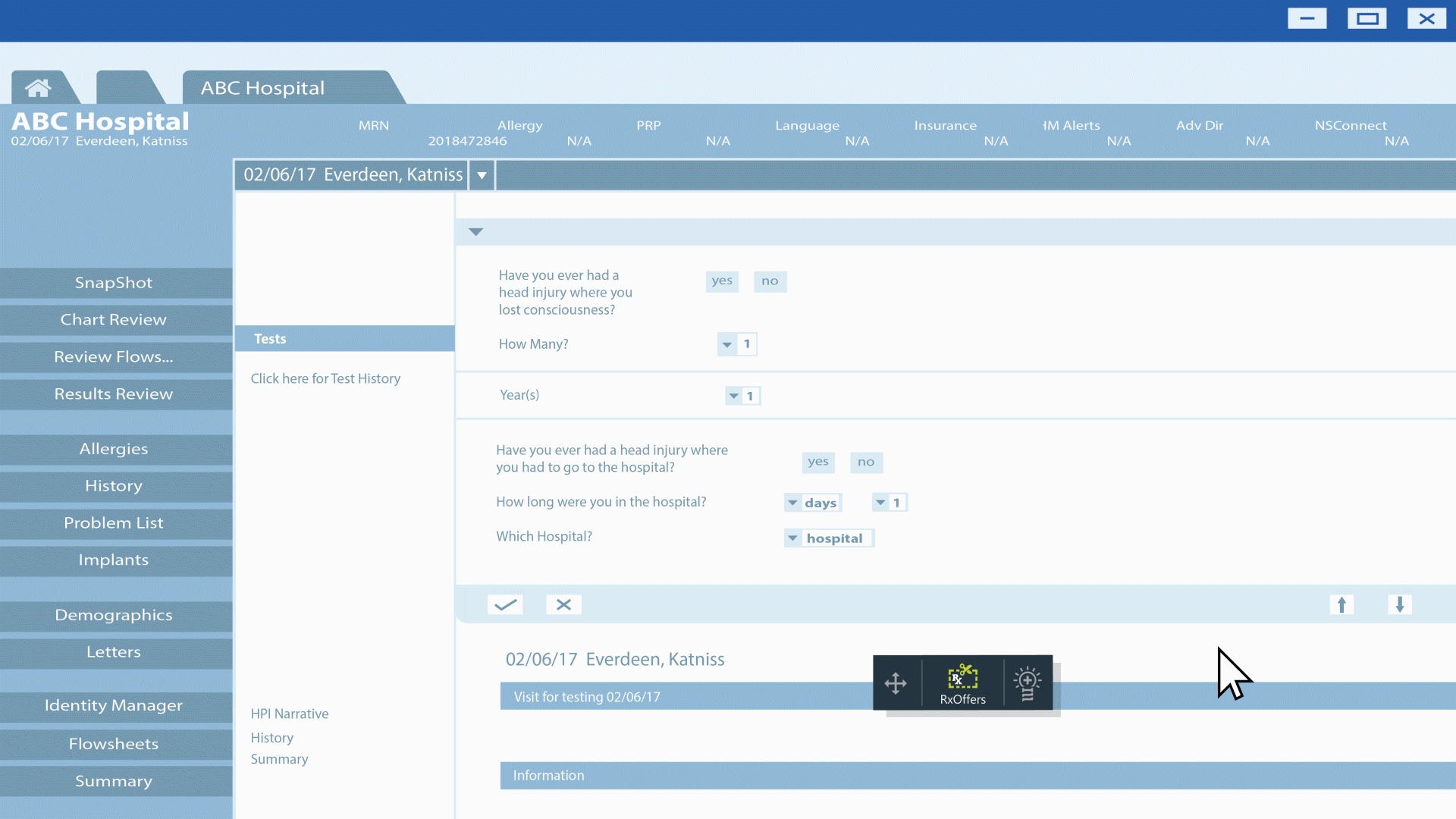This screenshot has height=819, width=1456.
Task: Click the lightbulb suggestions icon
Action: click(x=1028, y=684)
